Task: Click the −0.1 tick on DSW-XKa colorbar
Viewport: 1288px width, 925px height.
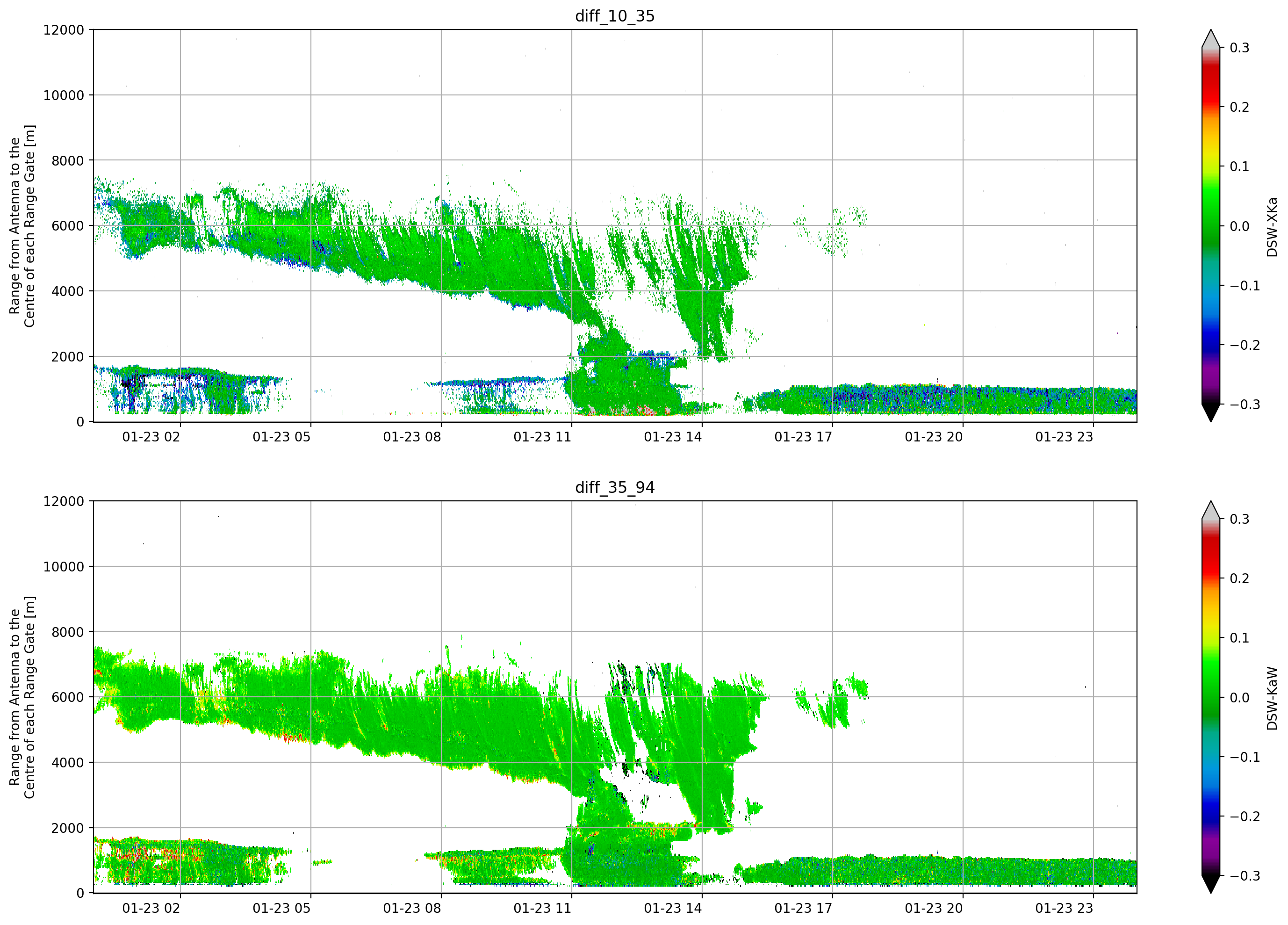Action: [1245, 286]
